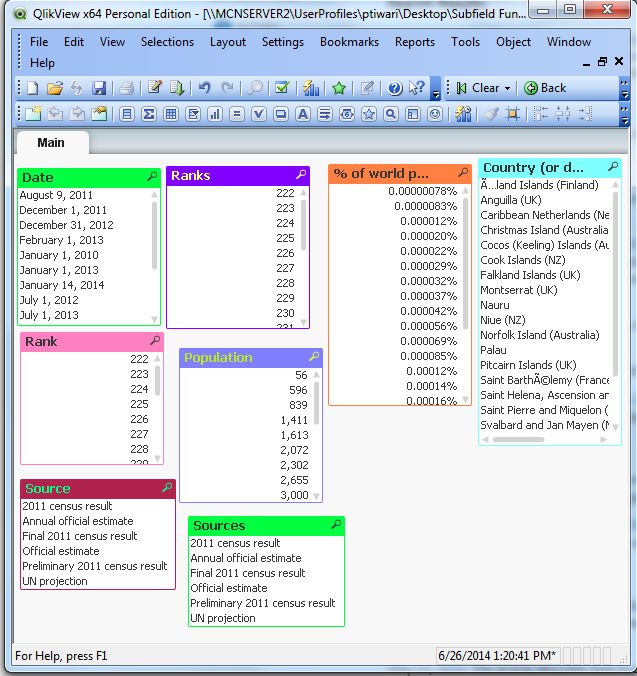Viewport: 637px width, 676px height.
Task: Launch the Quick Chart wizard icon
Action: coord(310,88)
